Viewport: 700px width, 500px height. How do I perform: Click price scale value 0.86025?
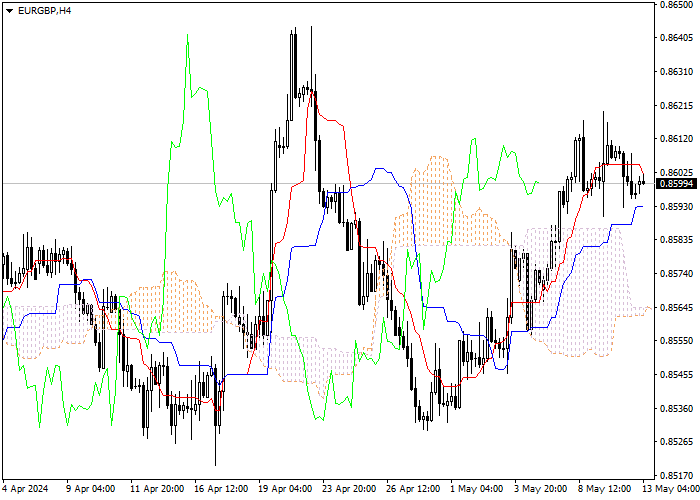tap(676, 172)
